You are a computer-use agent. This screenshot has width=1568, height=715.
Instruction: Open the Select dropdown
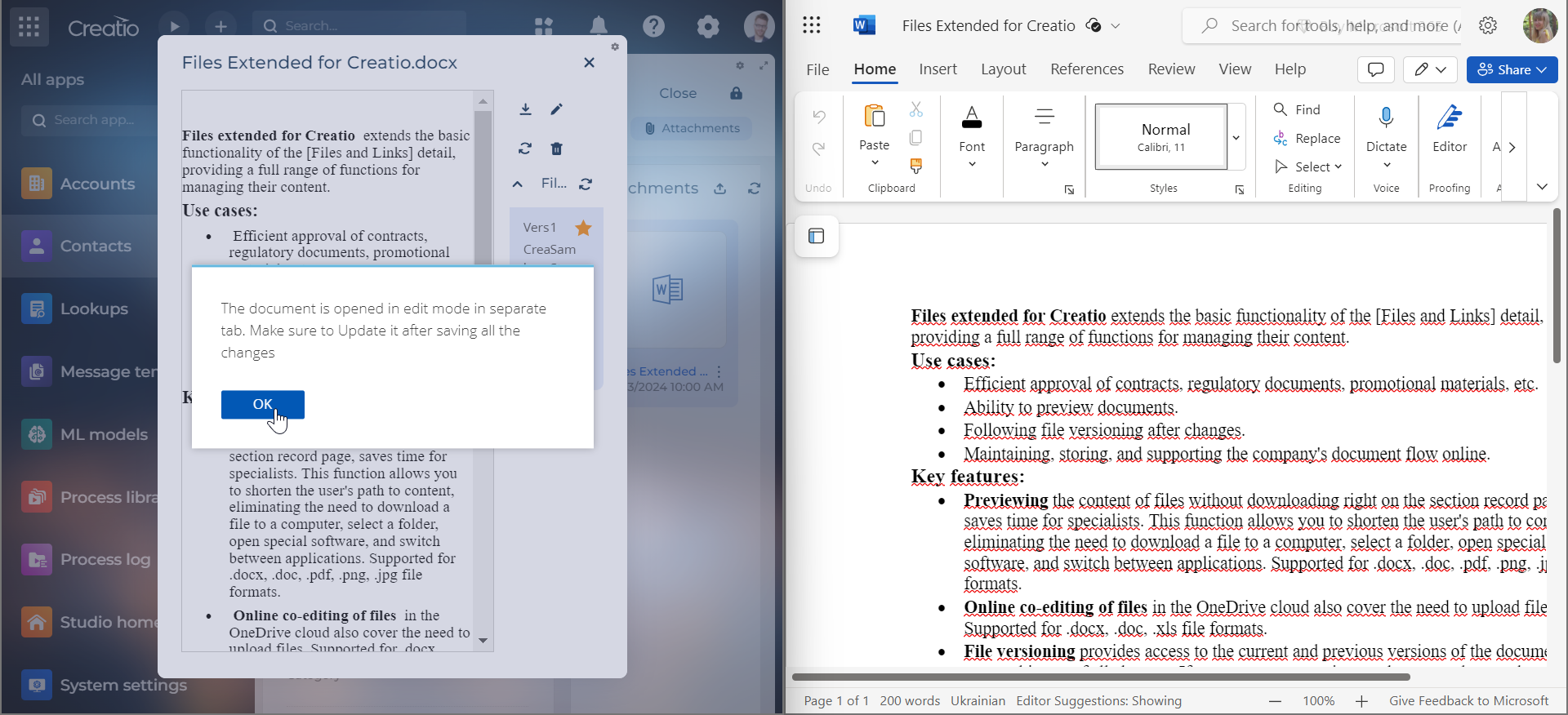(1307, 167)
